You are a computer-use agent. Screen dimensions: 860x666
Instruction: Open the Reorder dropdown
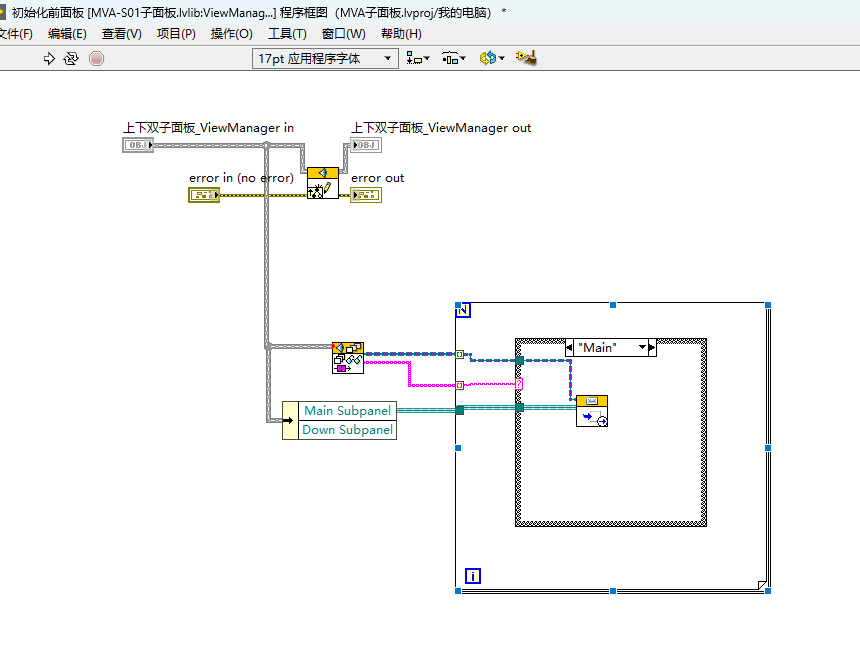(x=491, y=58)
